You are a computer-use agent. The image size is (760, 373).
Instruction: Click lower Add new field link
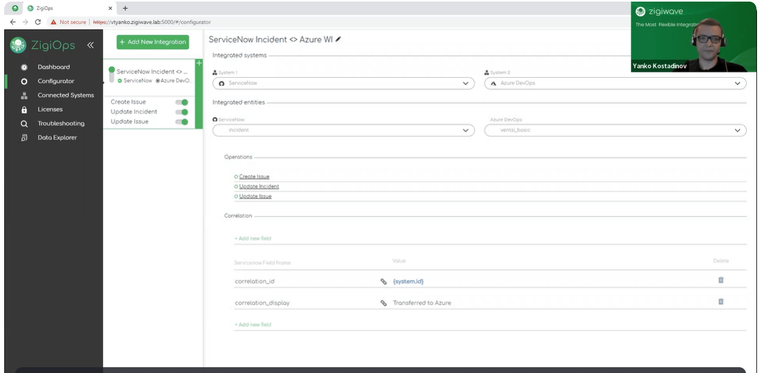coord(253,325)
